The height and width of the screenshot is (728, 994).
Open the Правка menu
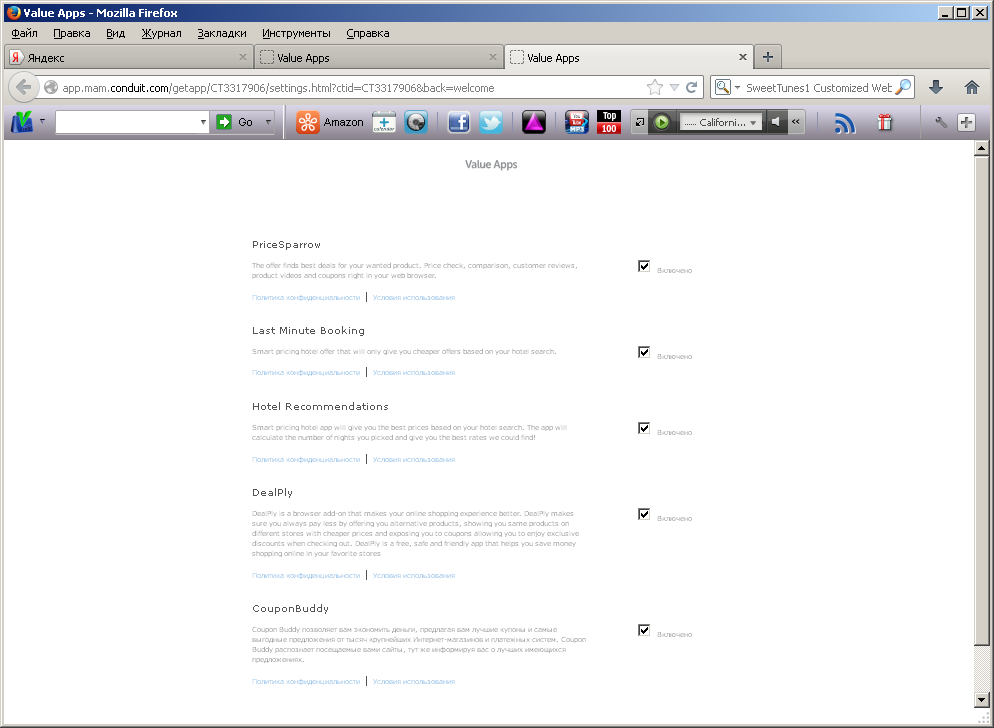click(x=72, y=33)
